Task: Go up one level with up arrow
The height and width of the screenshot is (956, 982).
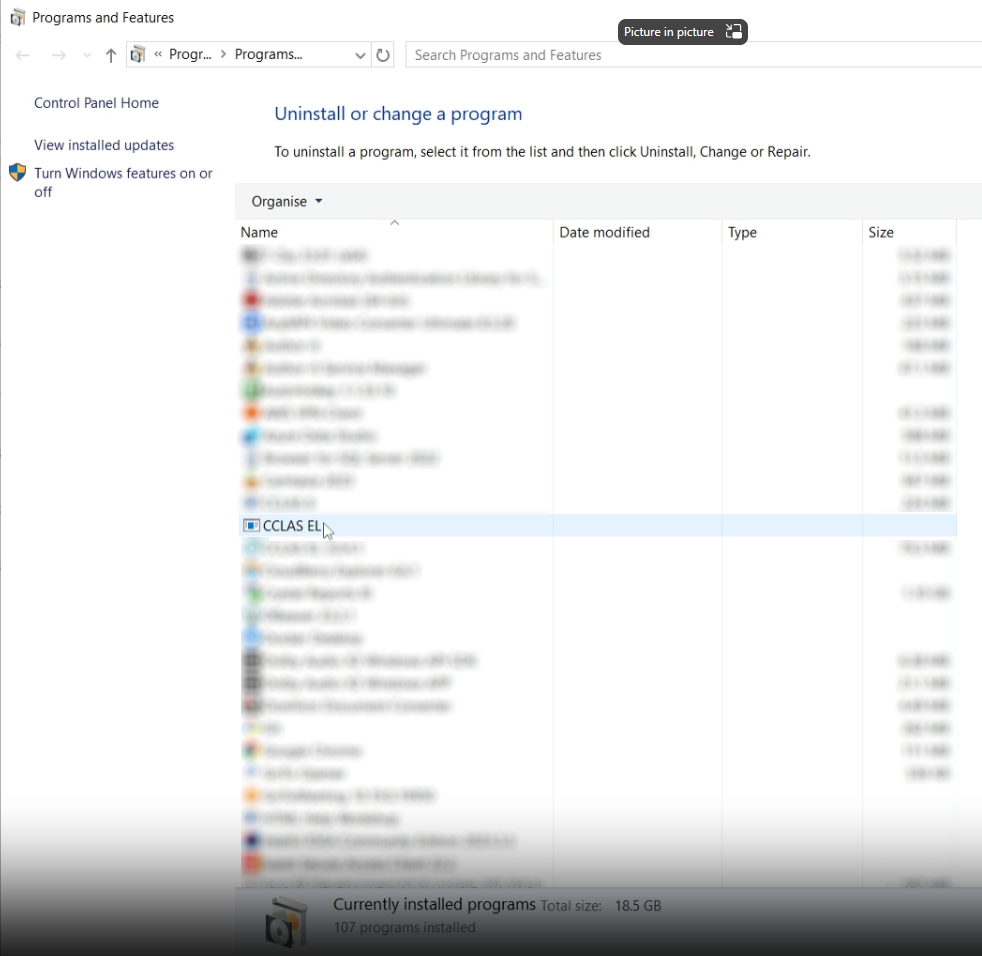Action: point(110,56)
